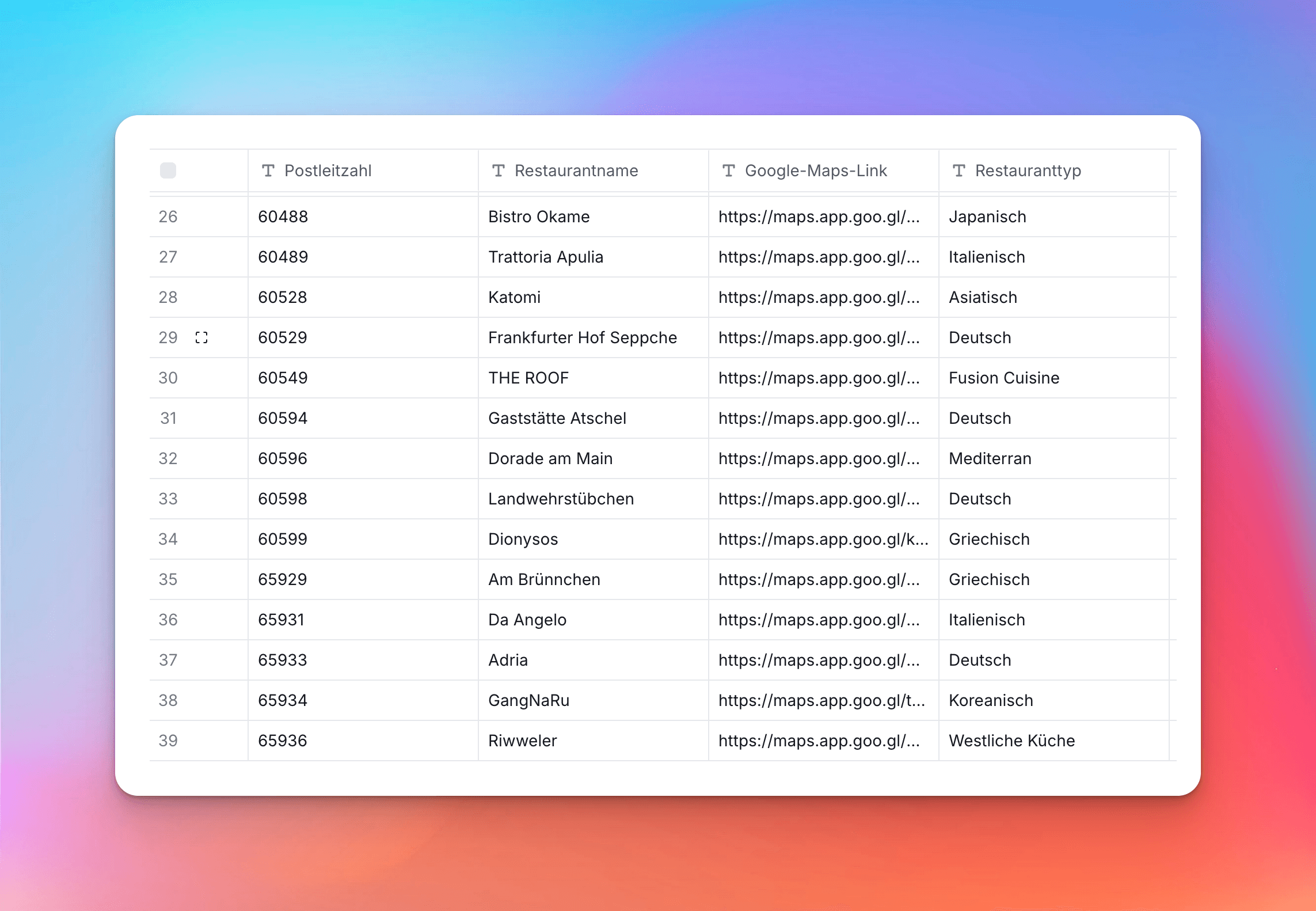
Task: Open the Google Maps link for Katomi
Action: coord(819,297)
